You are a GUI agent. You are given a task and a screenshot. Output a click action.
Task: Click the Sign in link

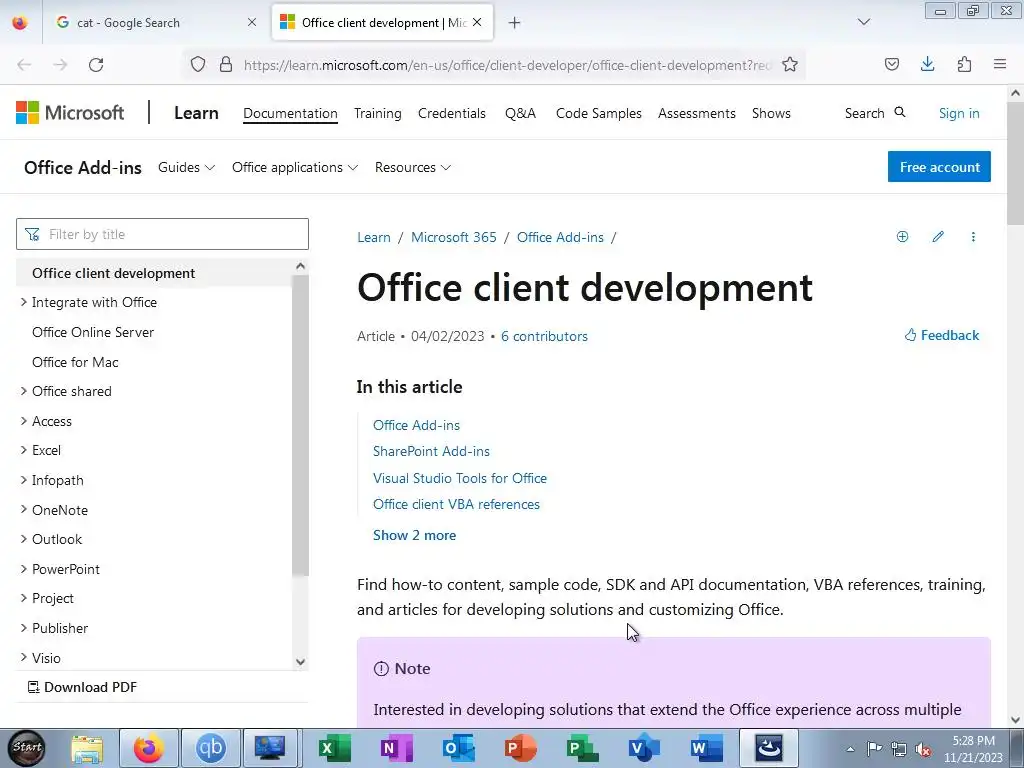[x=959, y=113]
